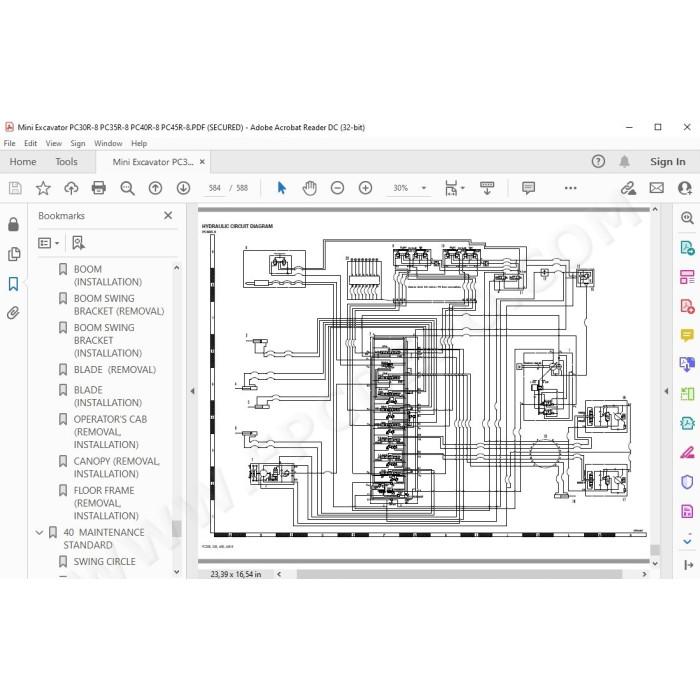The height and width of the screenshot is (700, 700).
Task: Click the Save file icon
Action: (x=15, y=188)
